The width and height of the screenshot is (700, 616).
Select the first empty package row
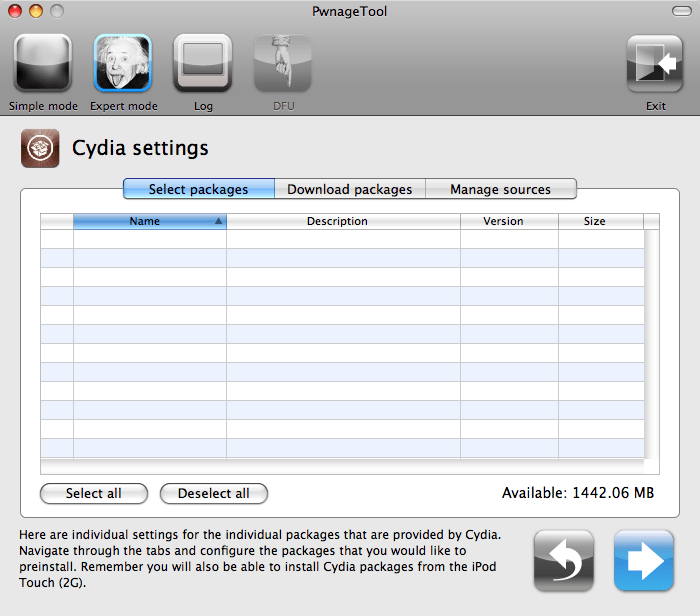click(x=342, y=239)
